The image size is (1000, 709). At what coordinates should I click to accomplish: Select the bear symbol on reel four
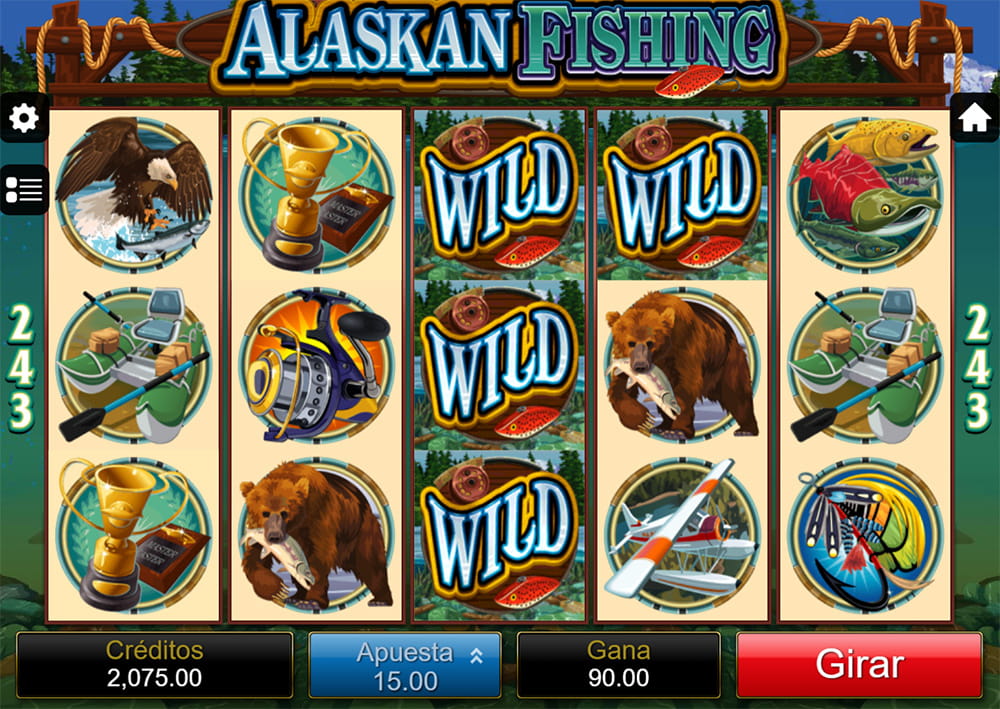point(681,365)
